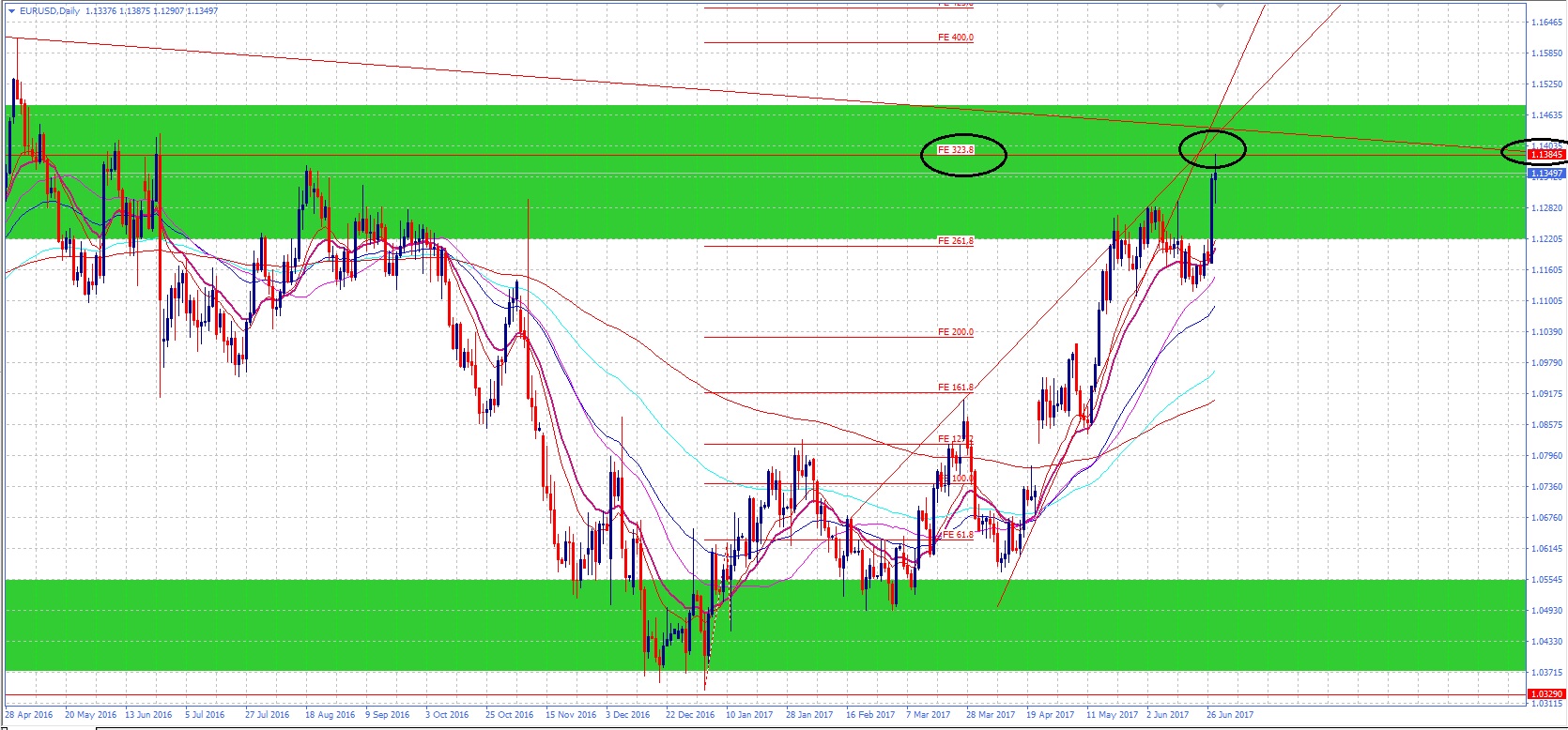Click the red 1.13845 price tag
The width and height of the screenshot is (1568, 730).
(x=1546, y=155)
